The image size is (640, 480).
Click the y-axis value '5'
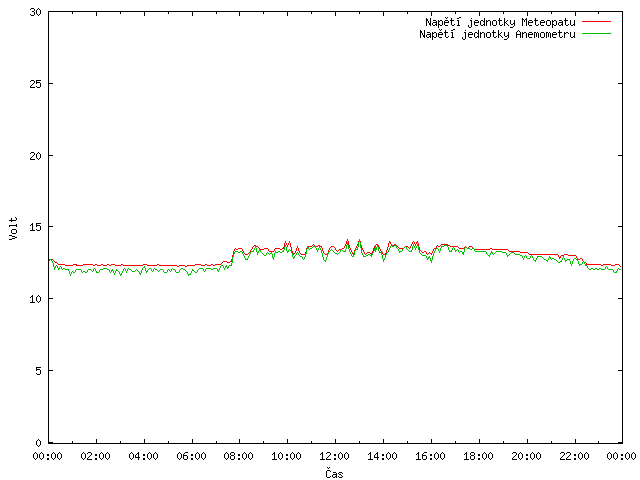pyautogui.click(x=38, y=371)
